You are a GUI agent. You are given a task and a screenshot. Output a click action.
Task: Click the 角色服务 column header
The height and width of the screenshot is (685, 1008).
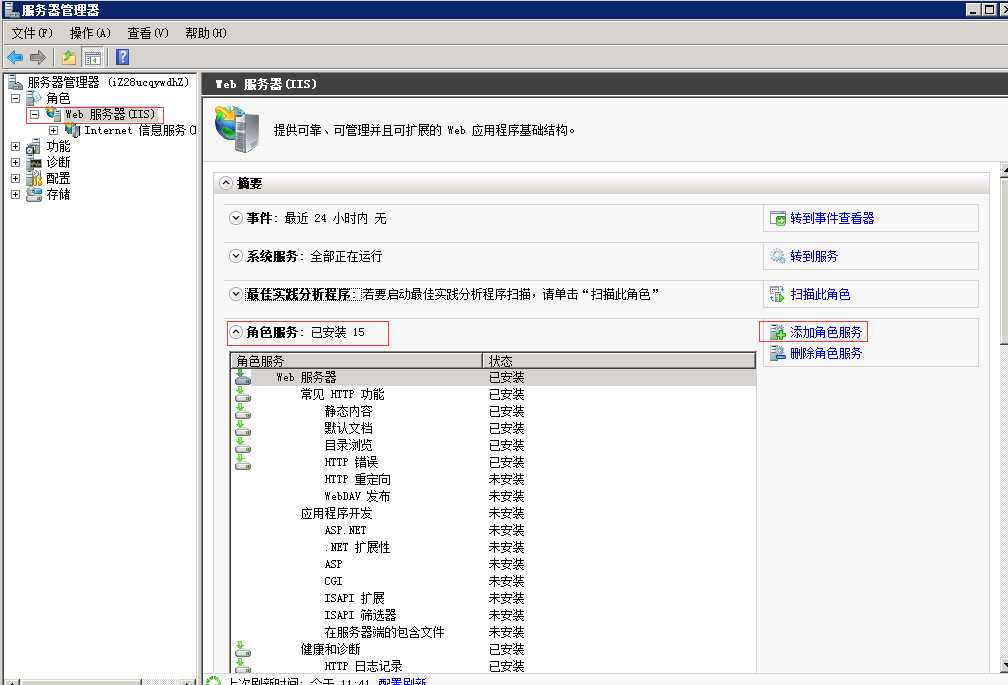click(356, 360)
